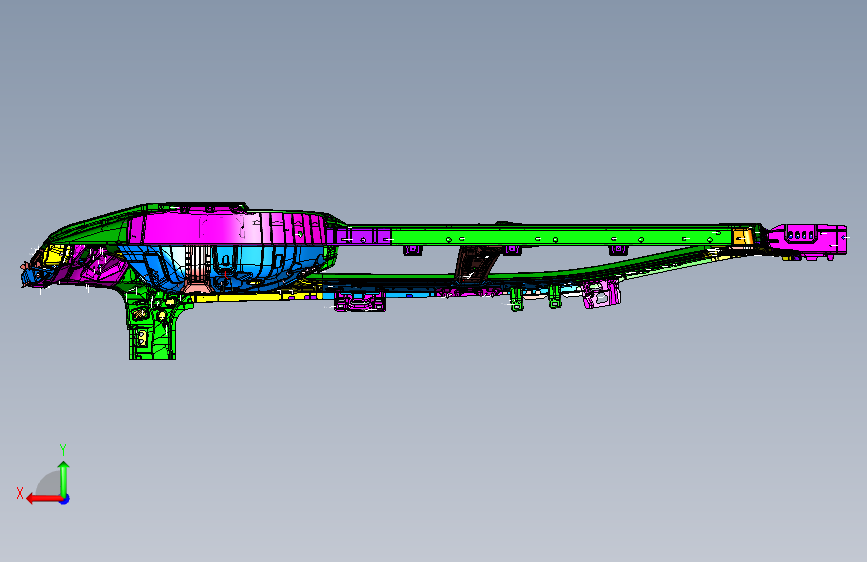The height and width of the screenshot is (562, 867).
Task: Click the blue Z axis dot on the triad
Action: pyautogui.click(x=65, y=500)
